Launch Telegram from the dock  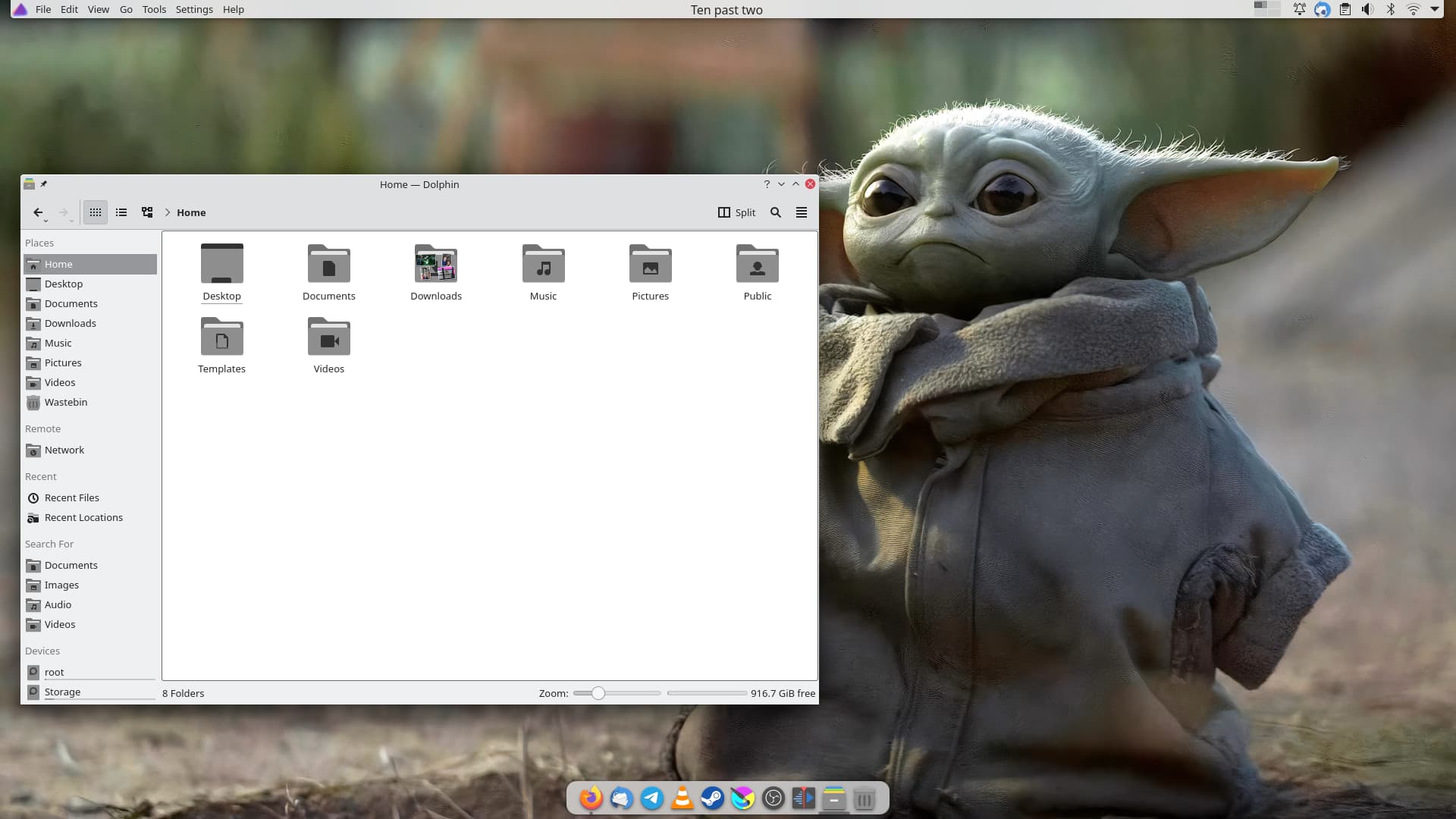point(651,798)
